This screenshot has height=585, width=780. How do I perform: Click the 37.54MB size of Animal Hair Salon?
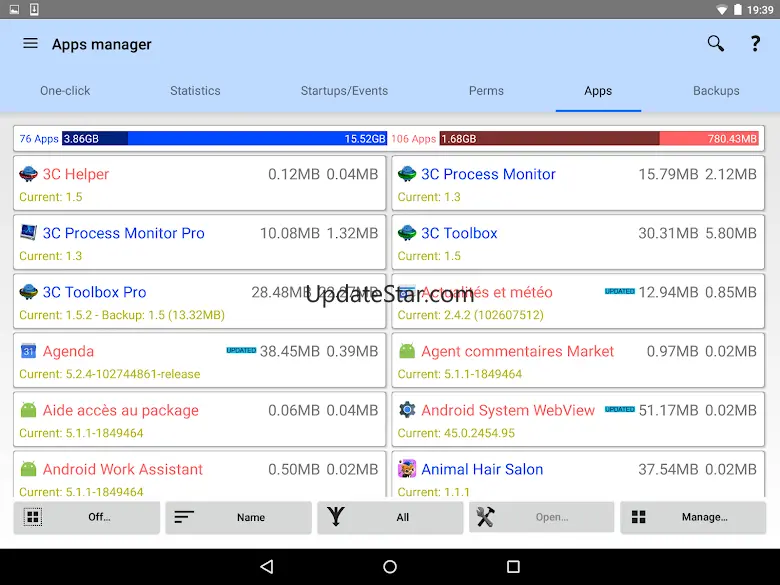tap(668, 469)
